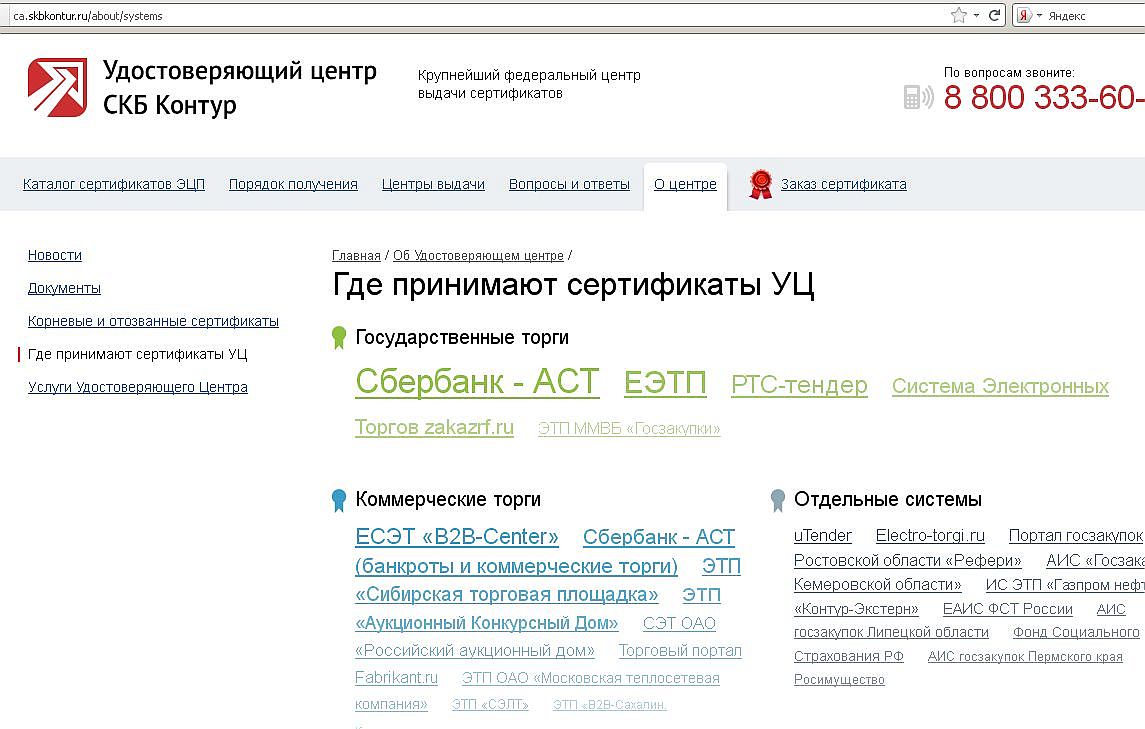Open «Аукционный Конкурсный Дом» link
Image resolution: width=1145 pixels, height=729 pixels.
486,623
